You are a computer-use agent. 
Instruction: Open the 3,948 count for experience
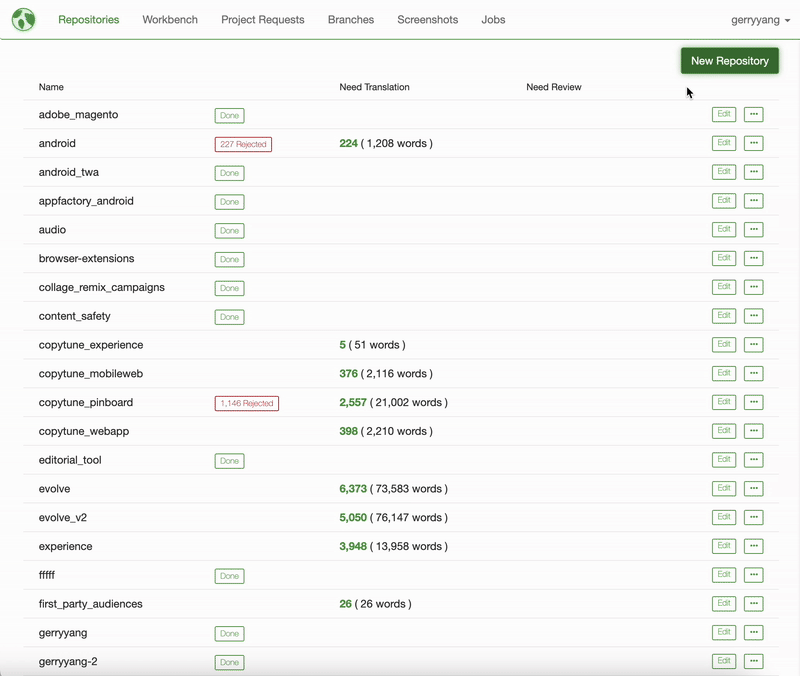point(353,546)
